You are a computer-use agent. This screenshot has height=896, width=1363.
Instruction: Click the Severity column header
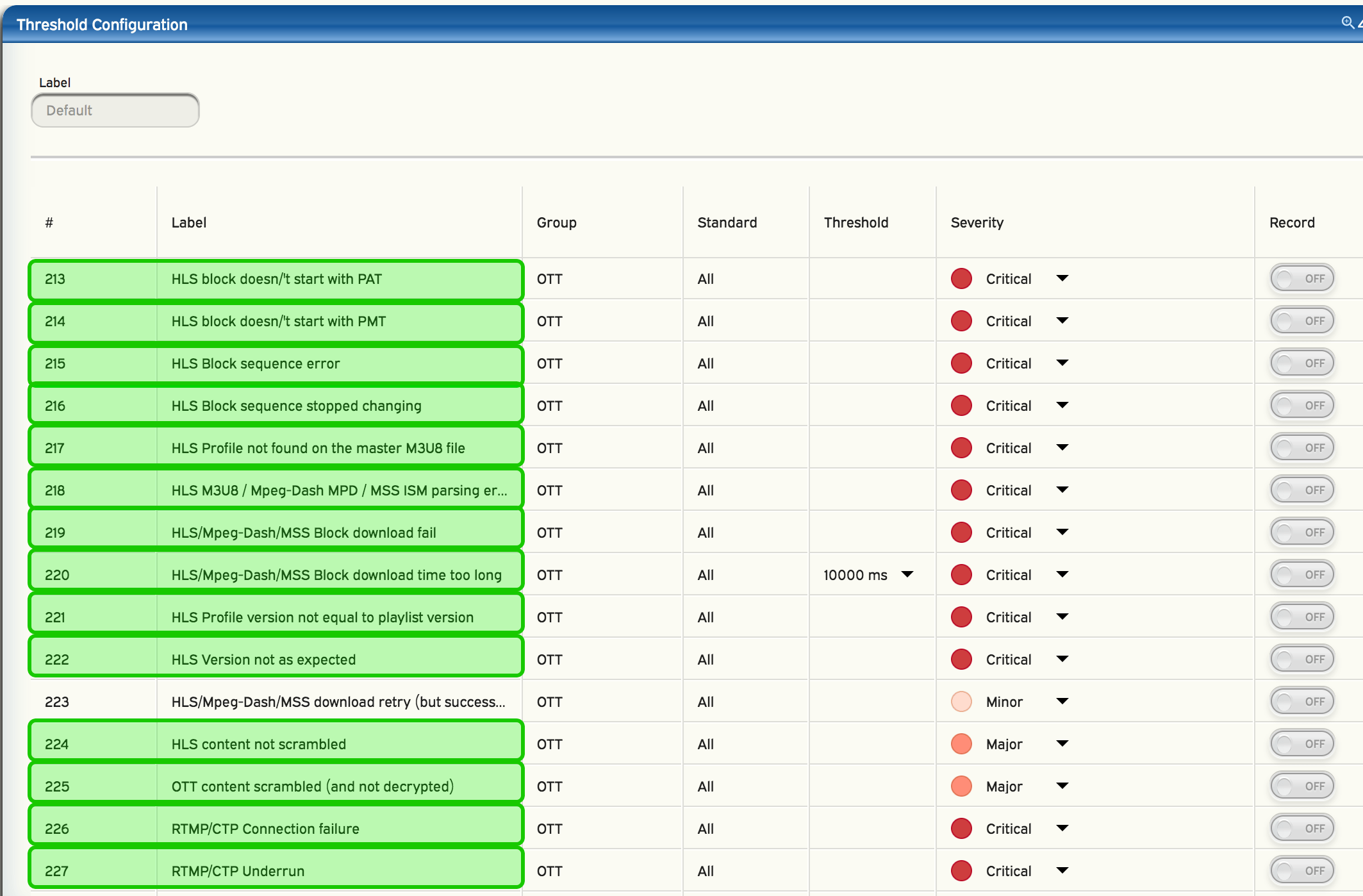pyautogui.click(x=977, y=222)
